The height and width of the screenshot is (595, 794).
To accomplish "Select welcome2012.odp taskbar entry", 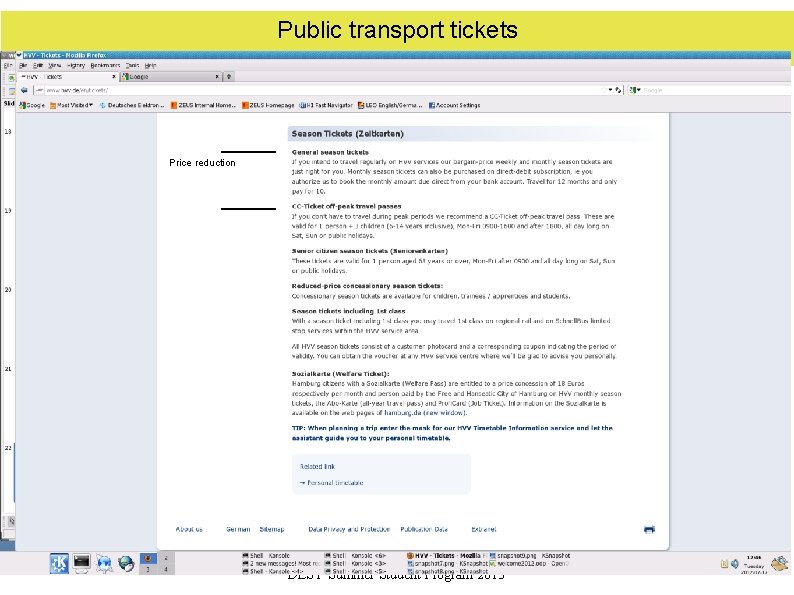I will click(530, 563).
